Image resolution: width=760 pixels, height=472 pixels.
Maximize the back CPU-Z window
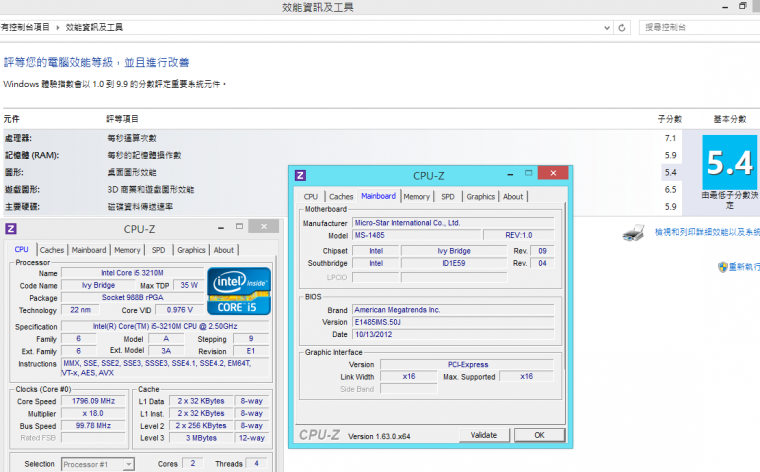click(239, 226)
